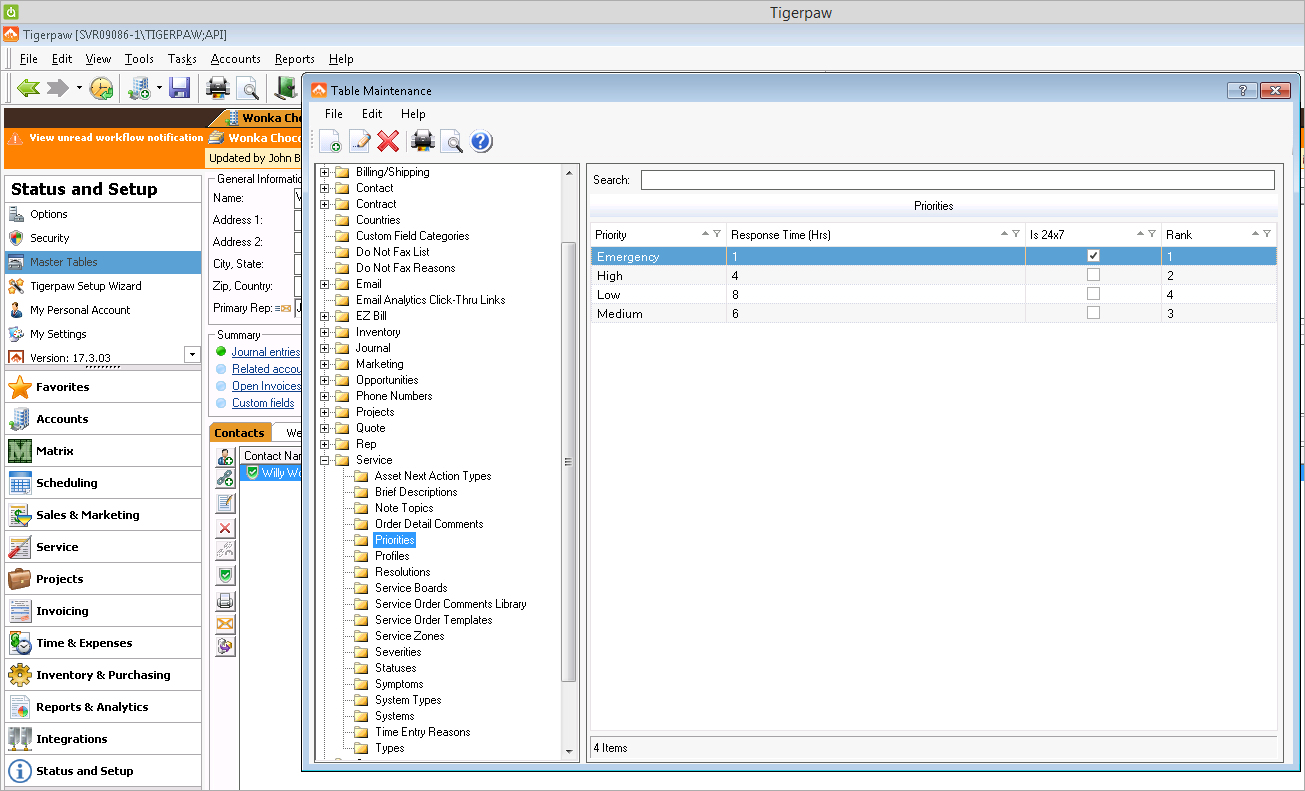Image resolution: width=1305 pixels, height=791 pixels.
Task: Delete the selected record
Action: [x=389, y=141]
